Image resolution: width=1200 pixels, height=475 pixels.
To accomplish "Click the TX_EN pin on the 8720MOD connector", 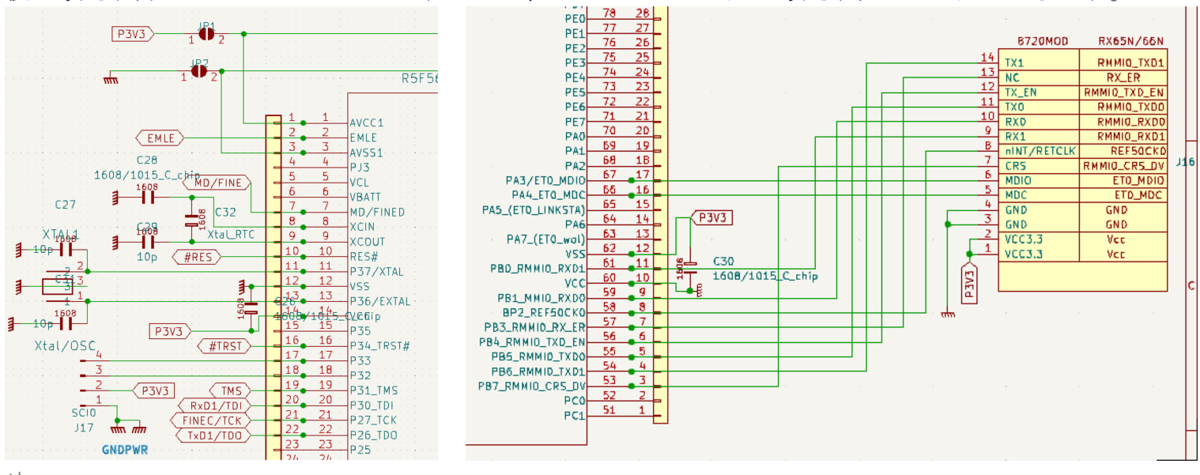I will point(1020,91).
